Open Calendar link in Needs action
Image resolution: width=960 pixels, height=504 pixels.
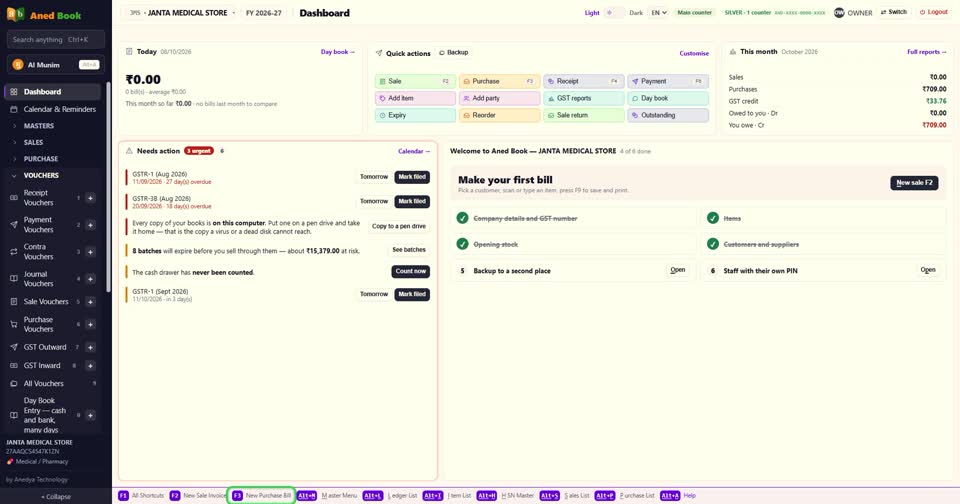click(x=414, y=151)
